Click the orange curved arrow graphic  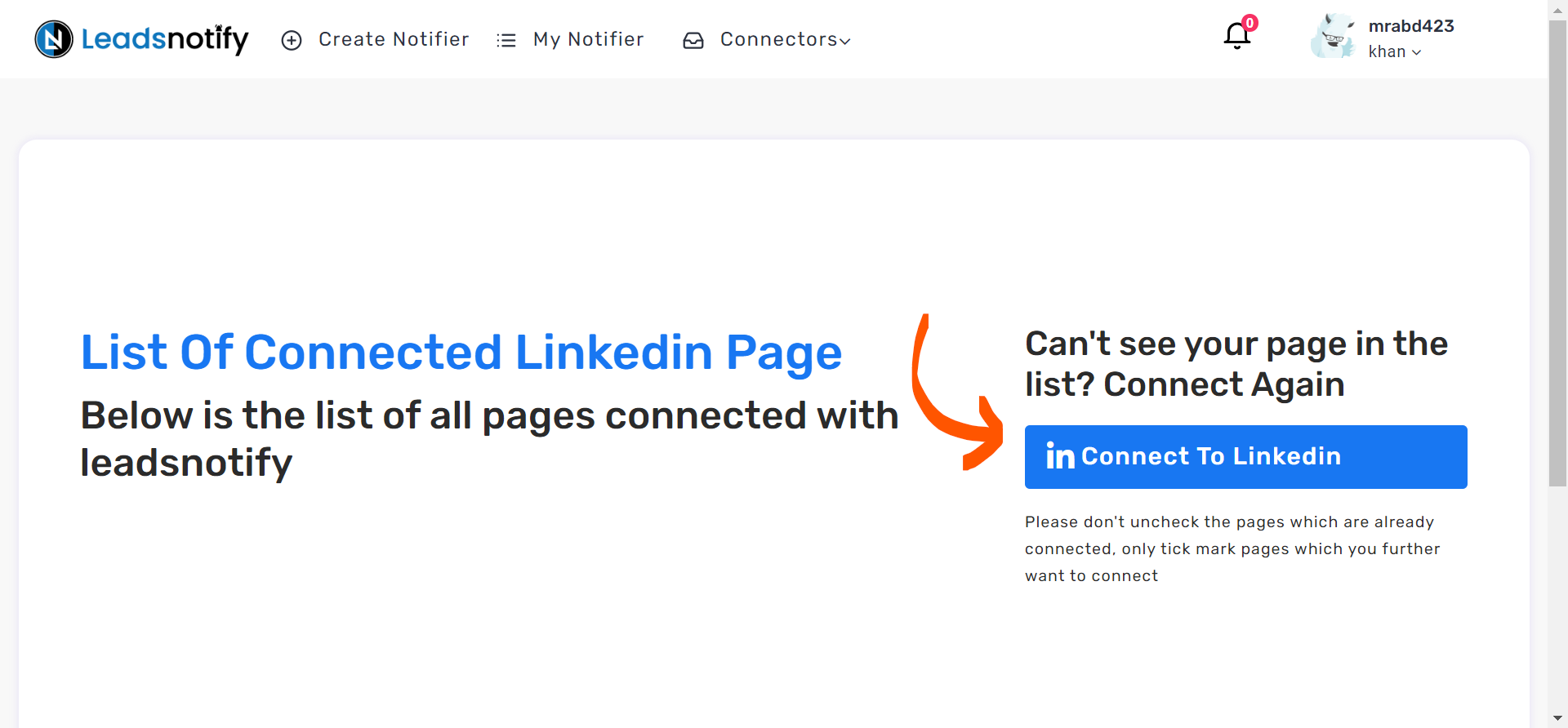[957, 392]
